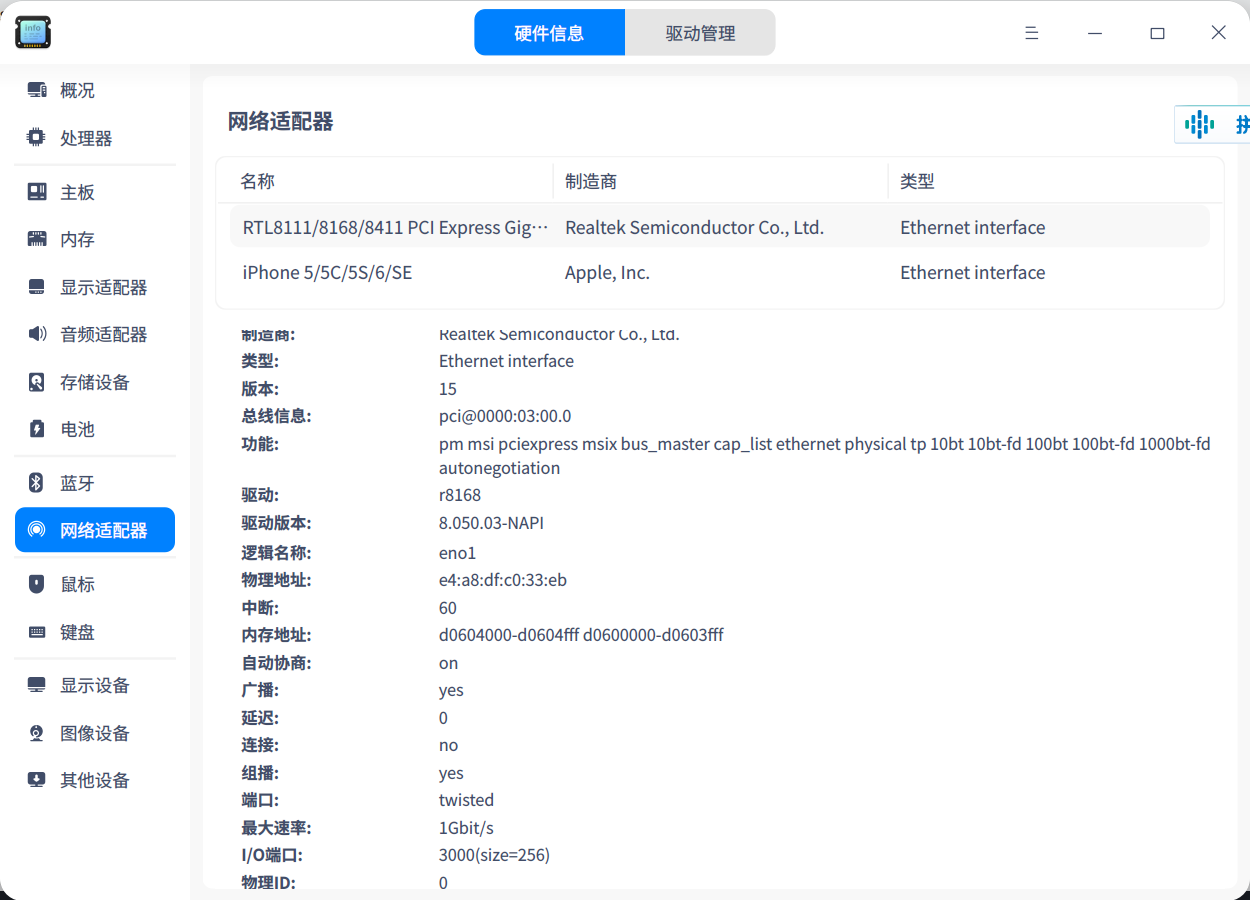Click the voice assistant button top right
The width and height of the screenshot is (1250, 900).
(1199, 124)
